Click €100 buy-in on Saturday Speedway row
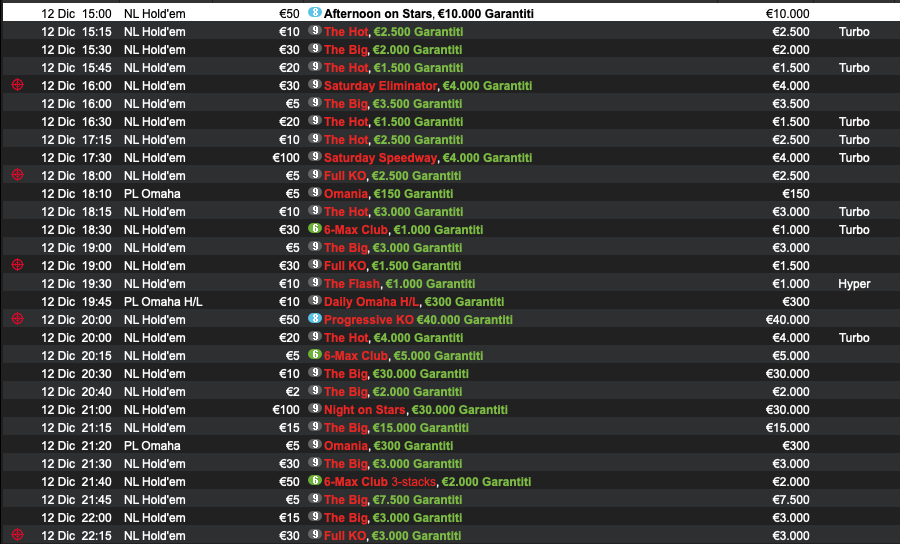This screenshot has width=900, height=544. pos(286,157)
